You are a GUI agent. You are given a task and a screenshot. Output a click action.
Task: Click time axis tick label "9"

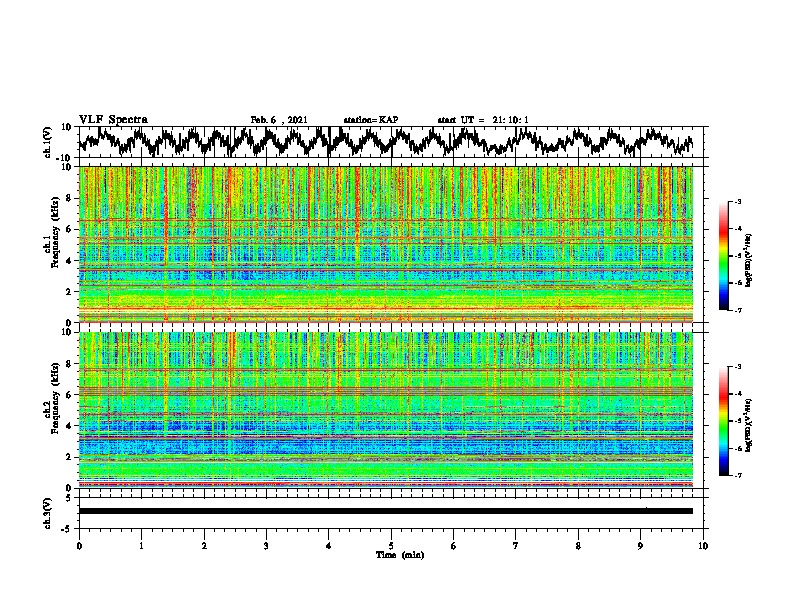(640, 546)
